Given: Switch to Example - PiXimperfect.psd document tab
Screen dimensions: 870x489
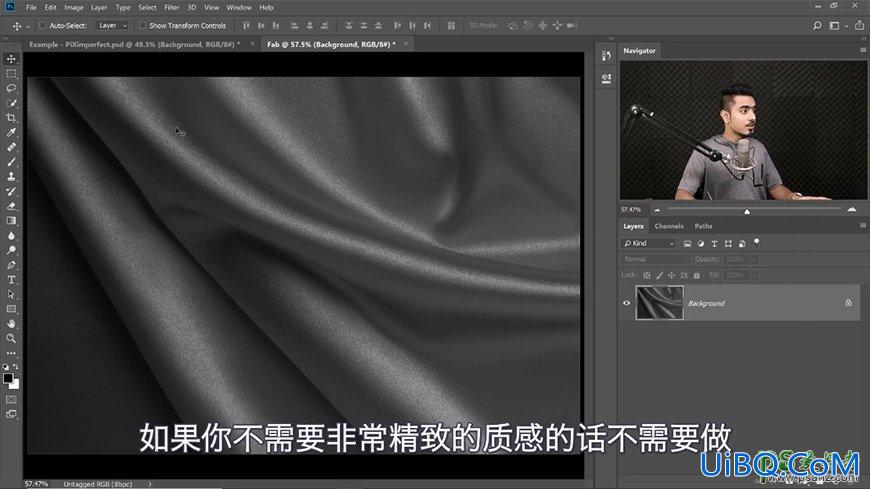Looking at the screenshot, I should tap(134, 44).
